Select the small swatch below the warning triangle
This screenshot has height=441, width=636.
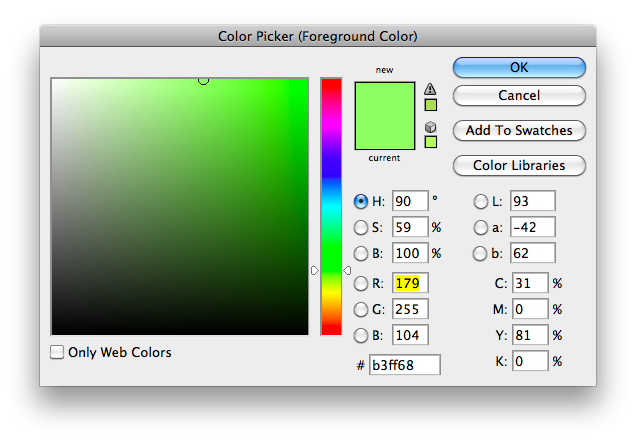click(x=431, y=104)
